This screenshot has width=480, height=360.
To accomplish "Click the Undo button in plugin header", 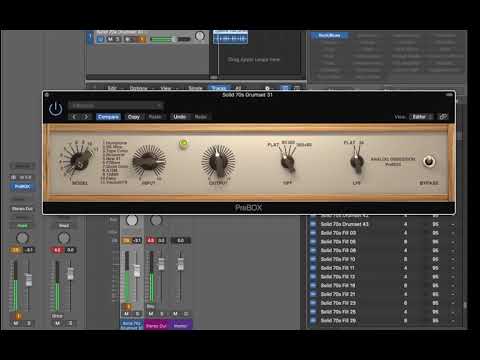I will pos(180,117).
